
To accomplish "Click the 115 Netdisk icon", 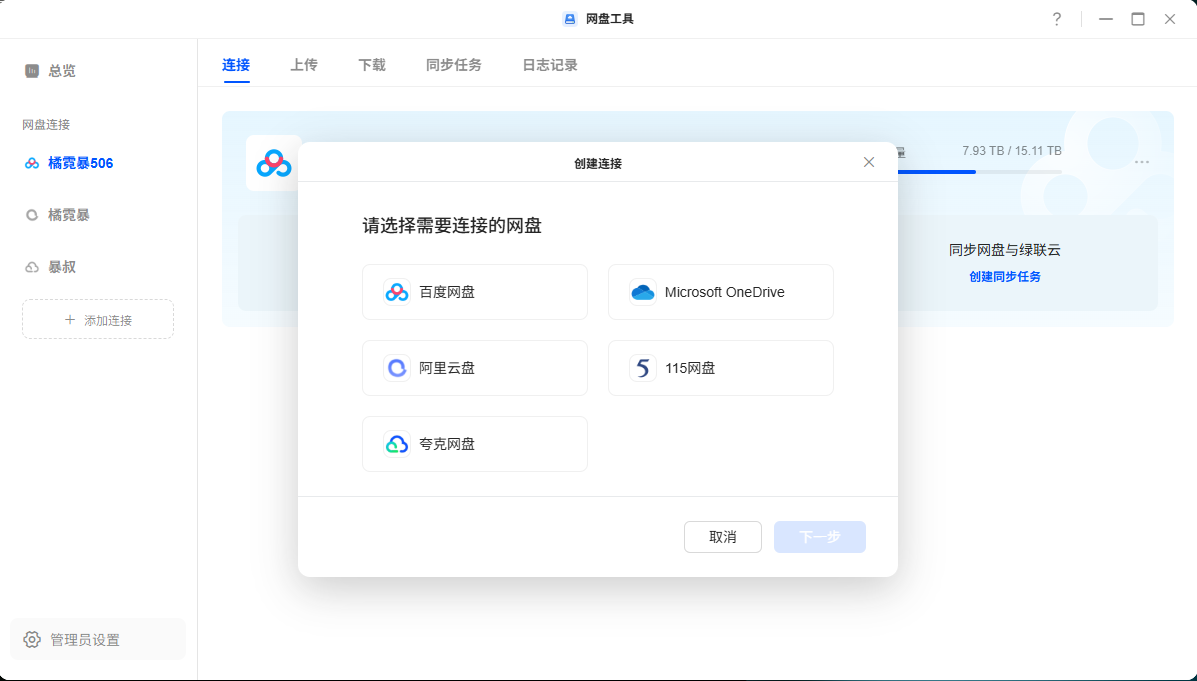I will coord(642,368).
